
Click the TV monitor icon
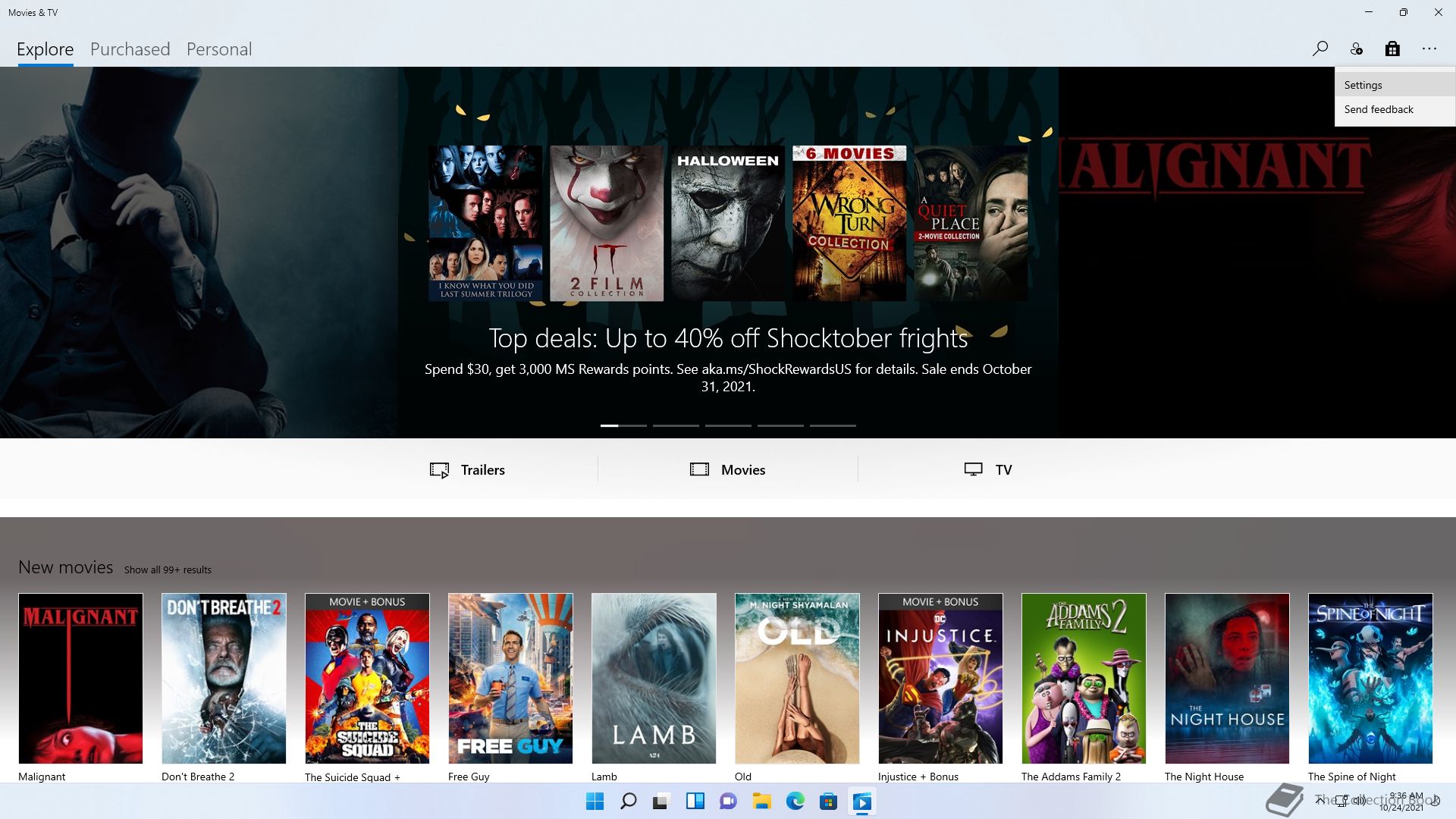point(973,469)
